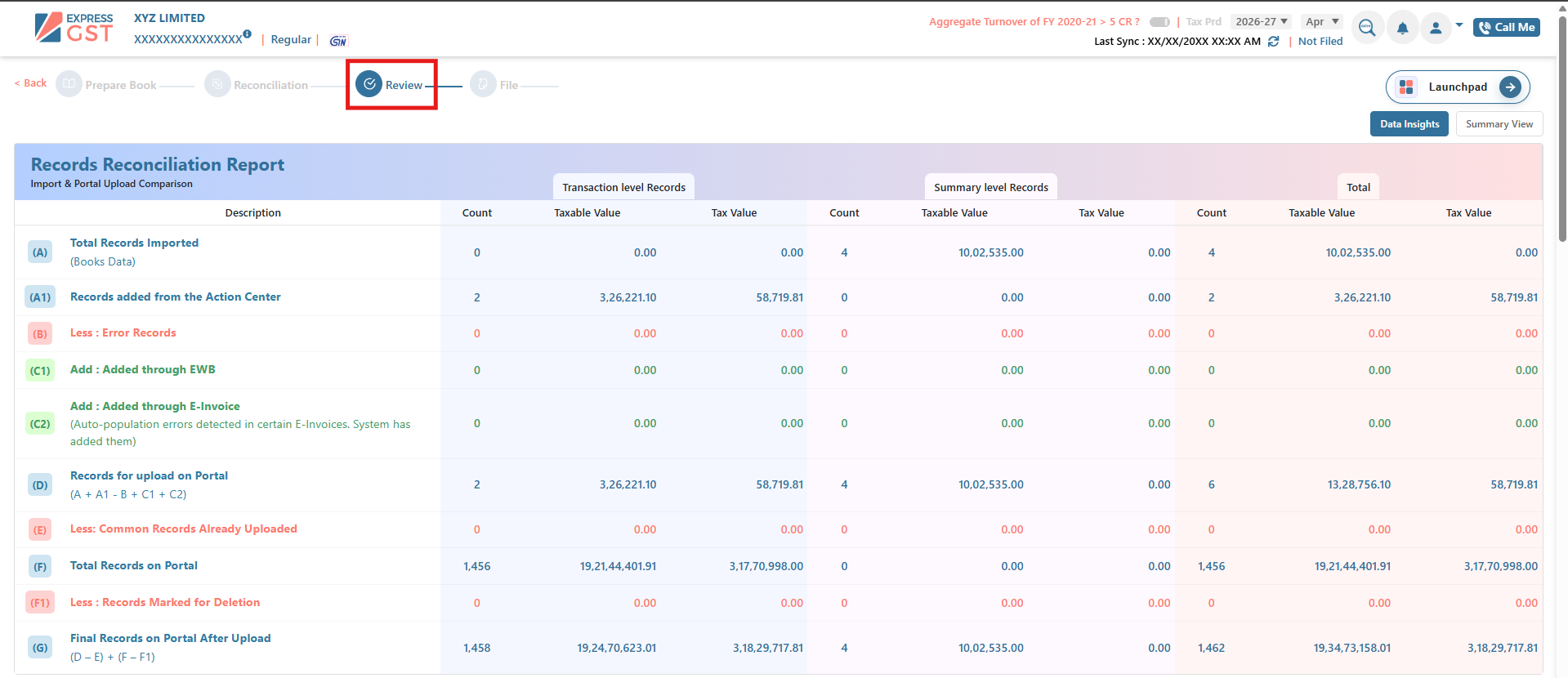Switch to Summary View
Screen dimensions: 1568x678
point(1499,124)
